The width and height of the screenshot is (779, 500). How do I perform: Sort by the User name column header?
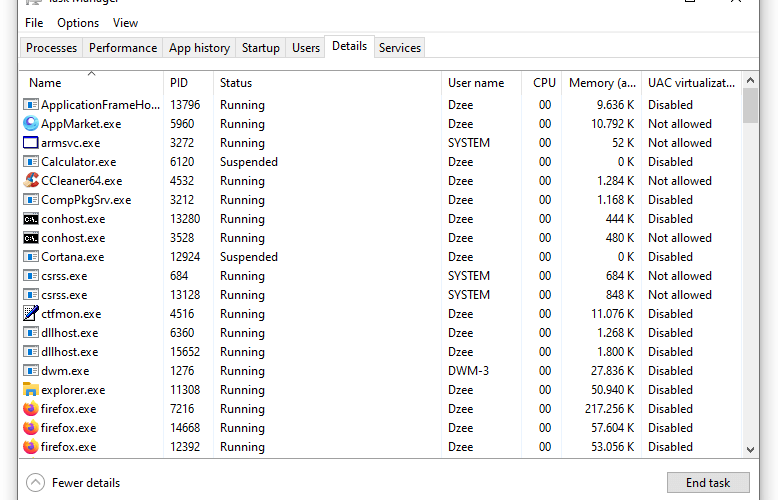[481, 83]
